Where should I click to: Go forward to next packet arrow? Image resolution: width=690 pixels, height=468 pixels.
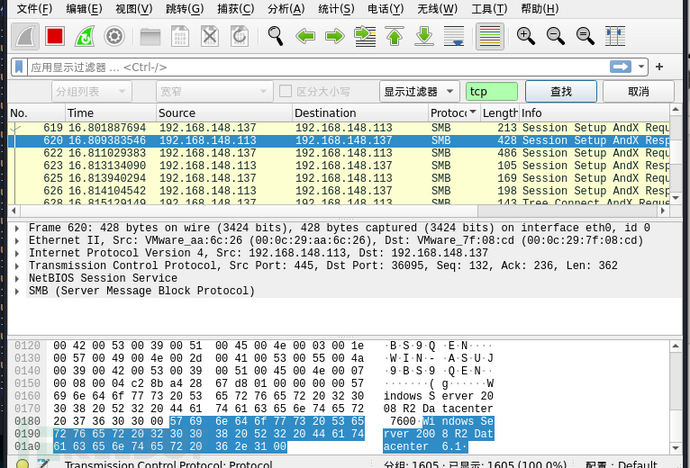tap(335, 36)
